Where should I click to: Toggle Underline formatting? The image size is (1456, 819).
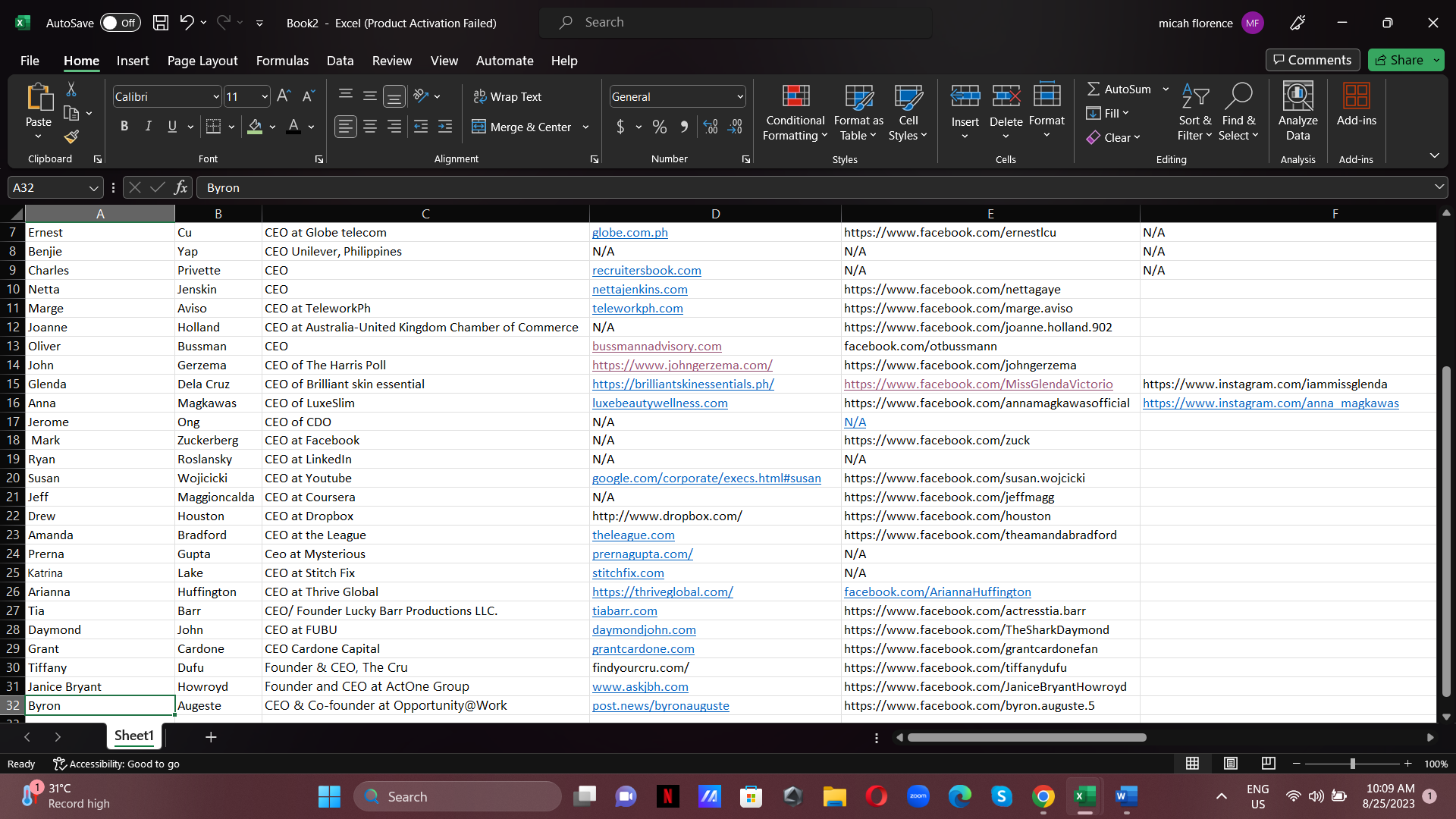[172, 127]
